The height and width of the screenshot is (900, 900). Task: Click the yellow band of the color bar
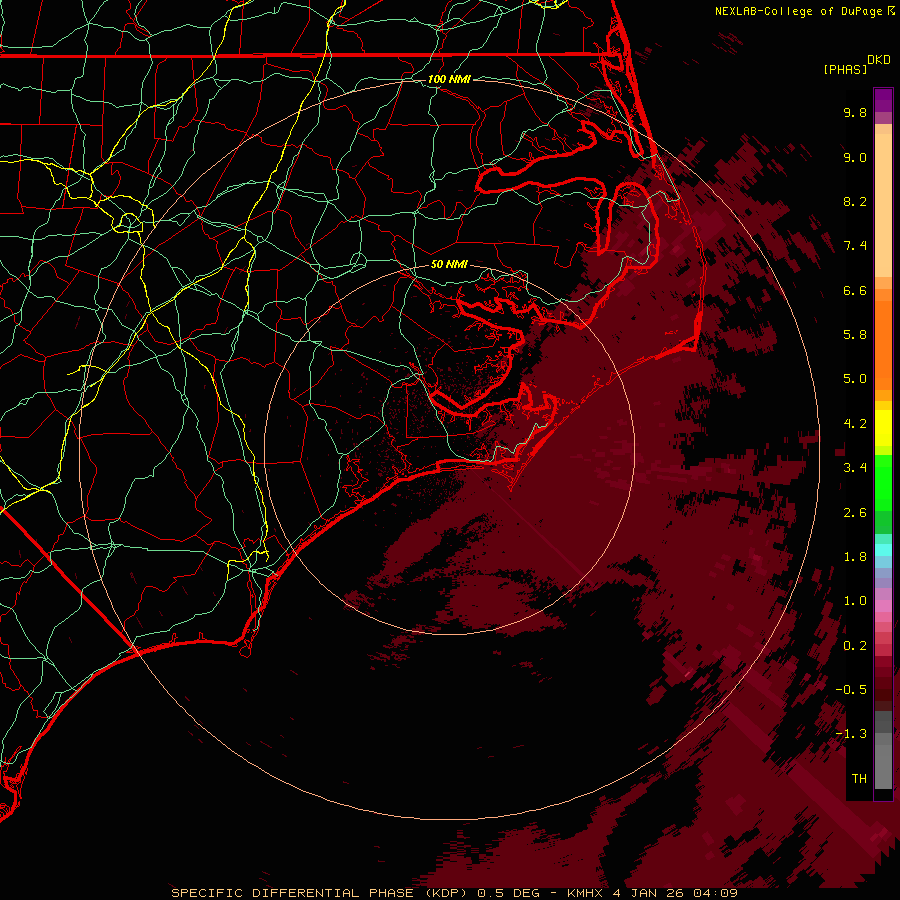[883, 428]
